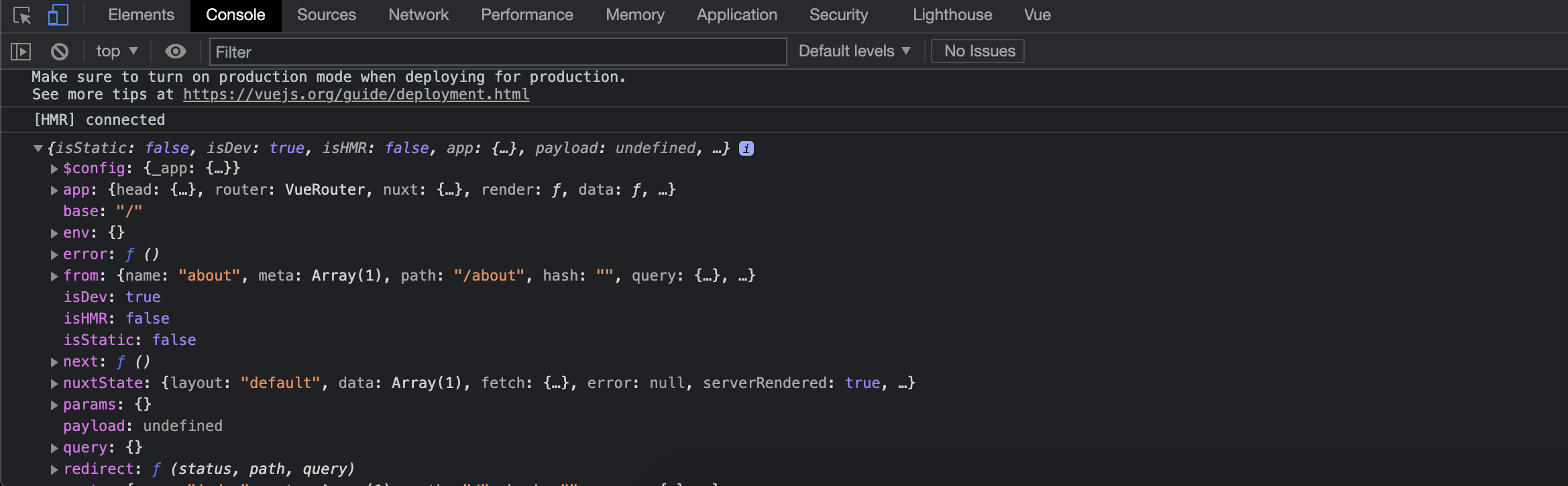Toggle the device toolbar icon
The width and height of the screenshot is (1568, 486).
[58, 15]
